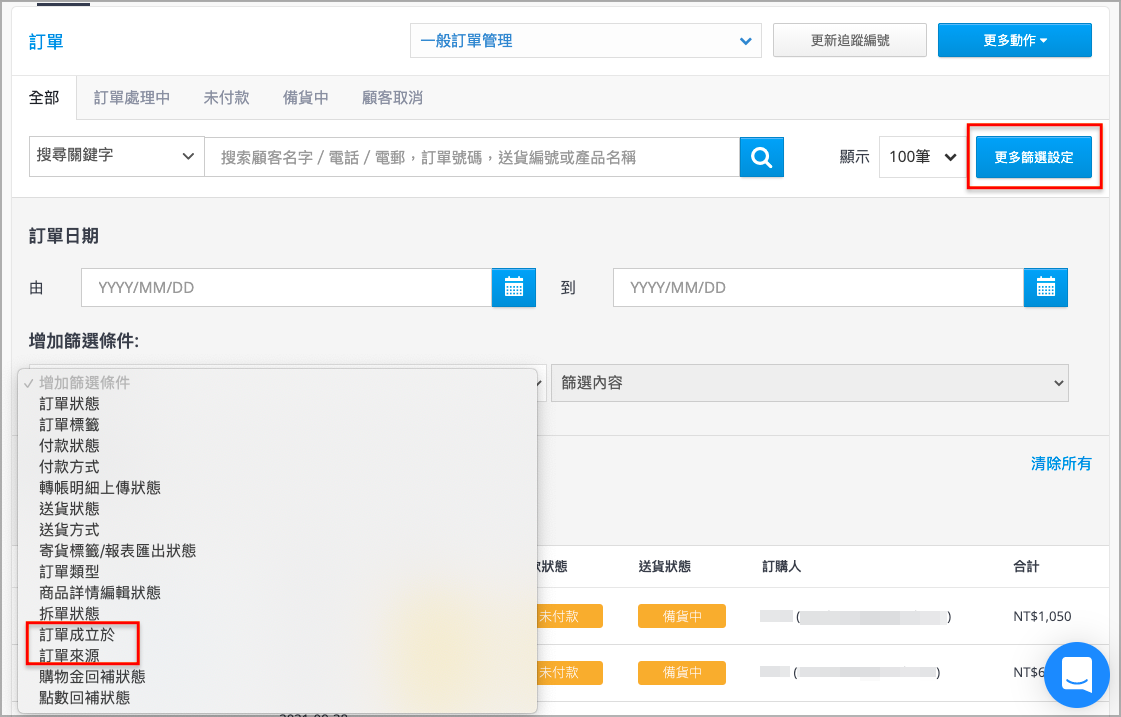The height and width of the screenshot is (717, 1121).
Task: Click the 訂單 page title link
Action: 46,41
